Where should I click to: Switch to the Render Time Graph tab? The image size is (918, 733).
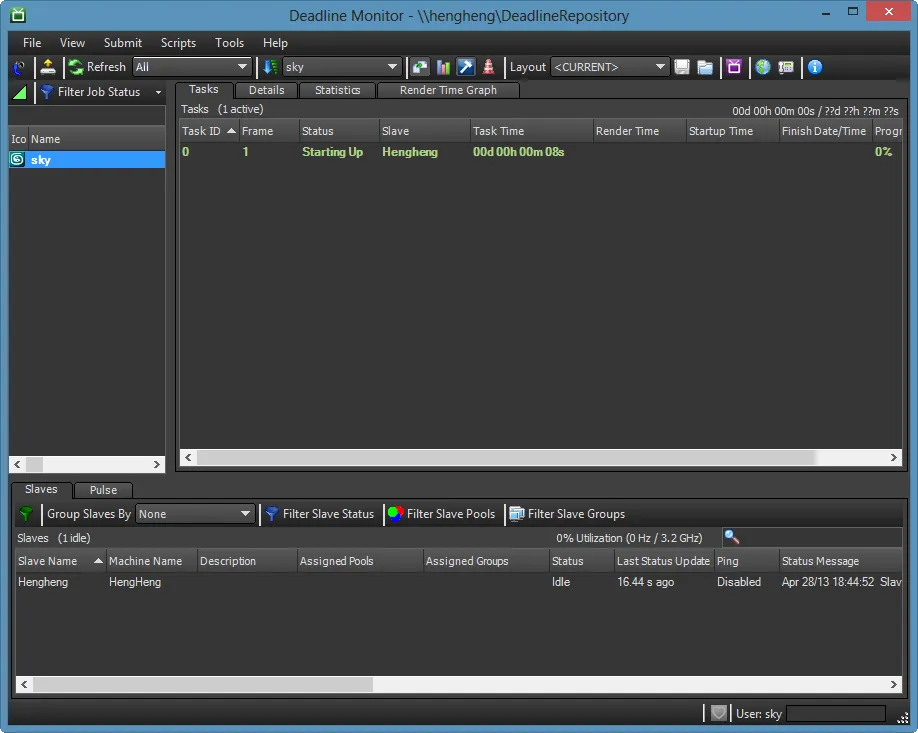[x=447, y=90]
